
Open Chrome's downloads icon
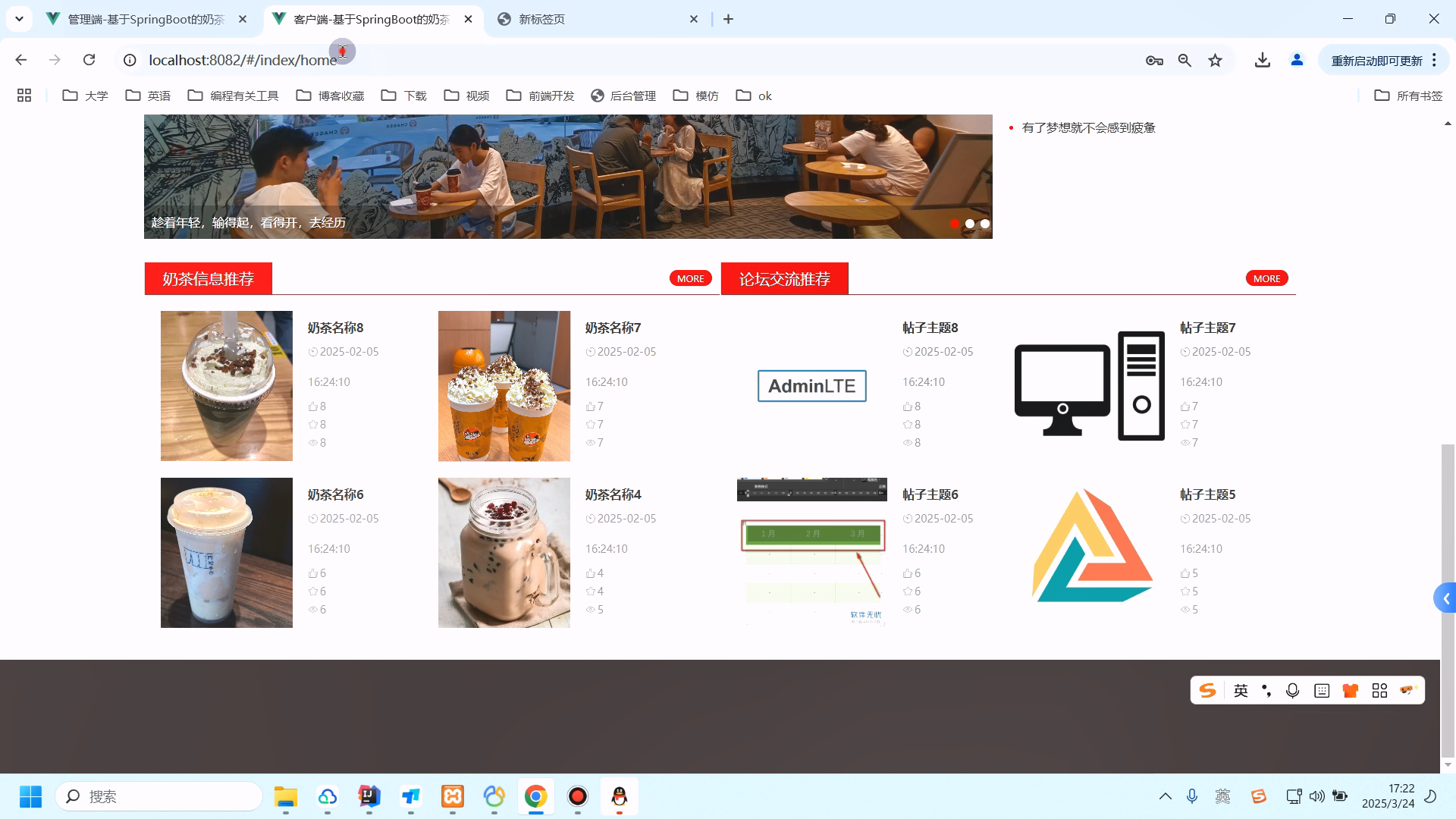click(x=1262, y=59)
